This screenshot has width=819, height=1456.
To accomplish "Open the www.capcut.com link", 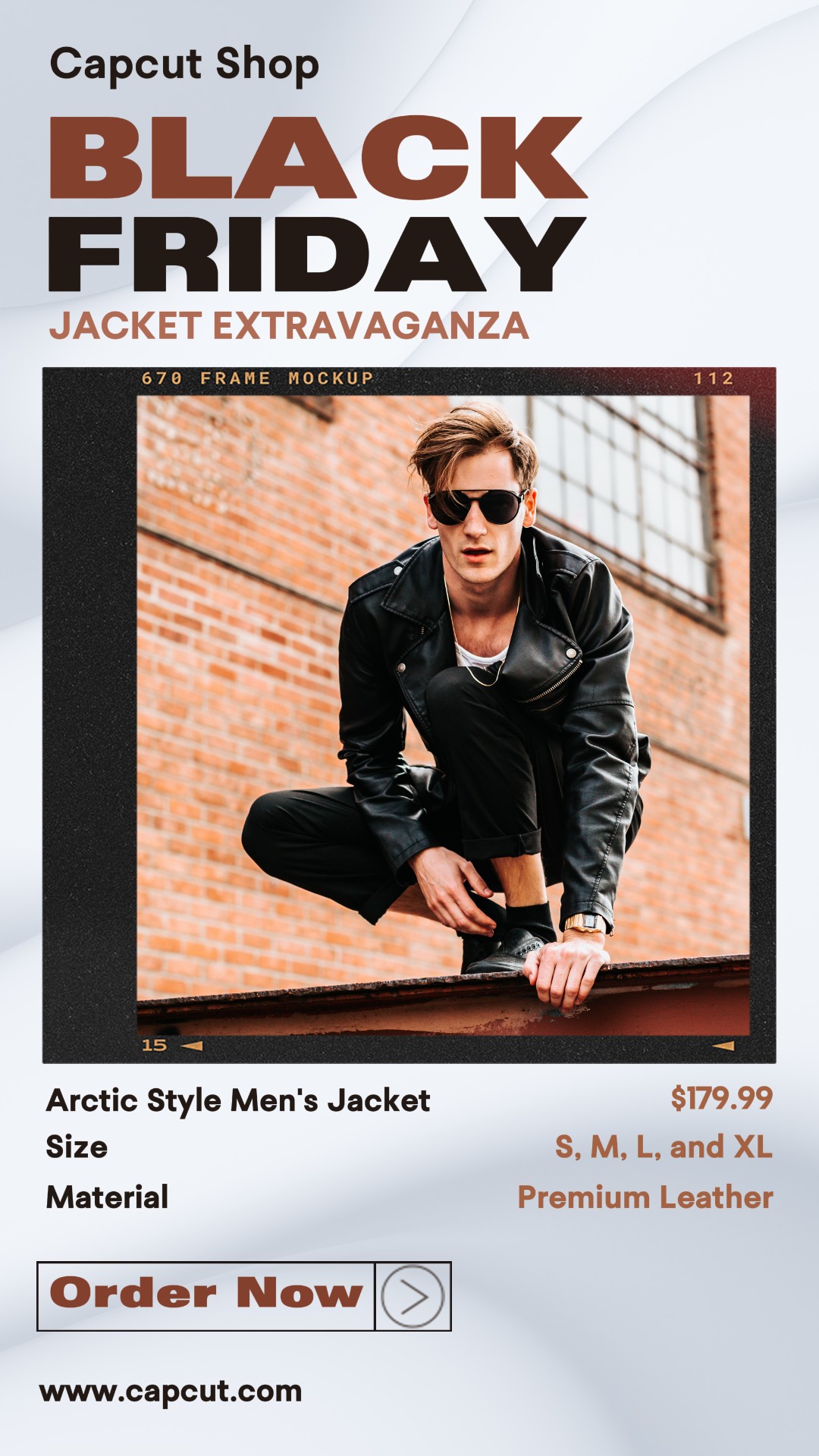I will tap(171, 1392).
